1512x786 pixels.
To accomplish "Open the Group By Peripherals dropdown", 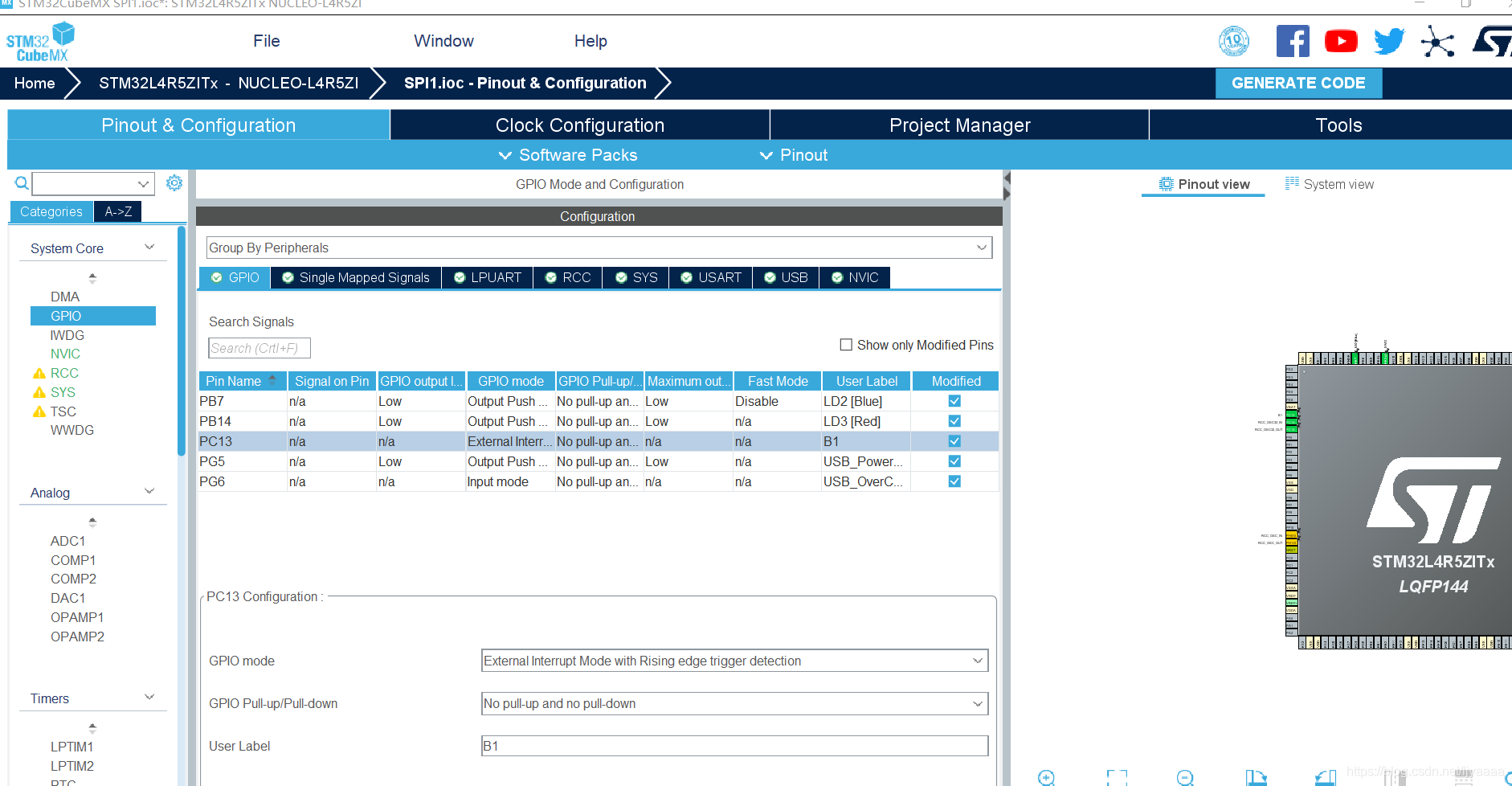I will 599,248.
